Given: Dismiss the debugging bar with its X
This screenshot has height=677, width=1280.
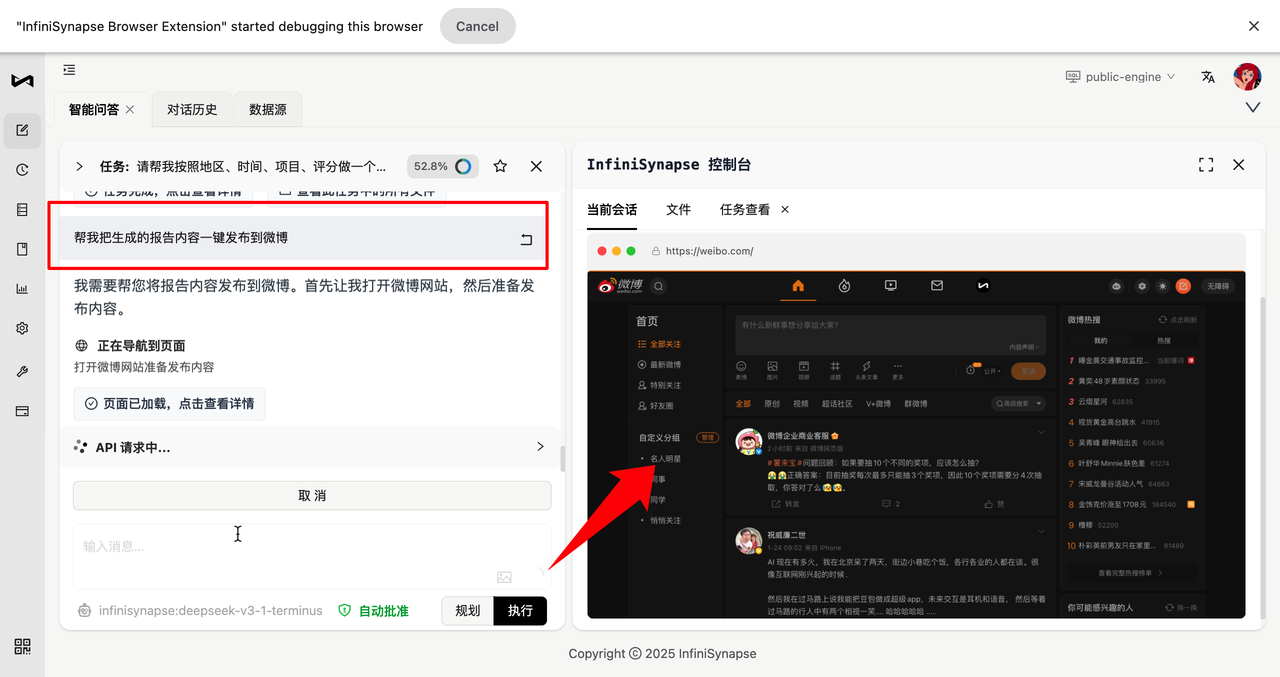Looking at the screenshot, I should pos(1254,26).
